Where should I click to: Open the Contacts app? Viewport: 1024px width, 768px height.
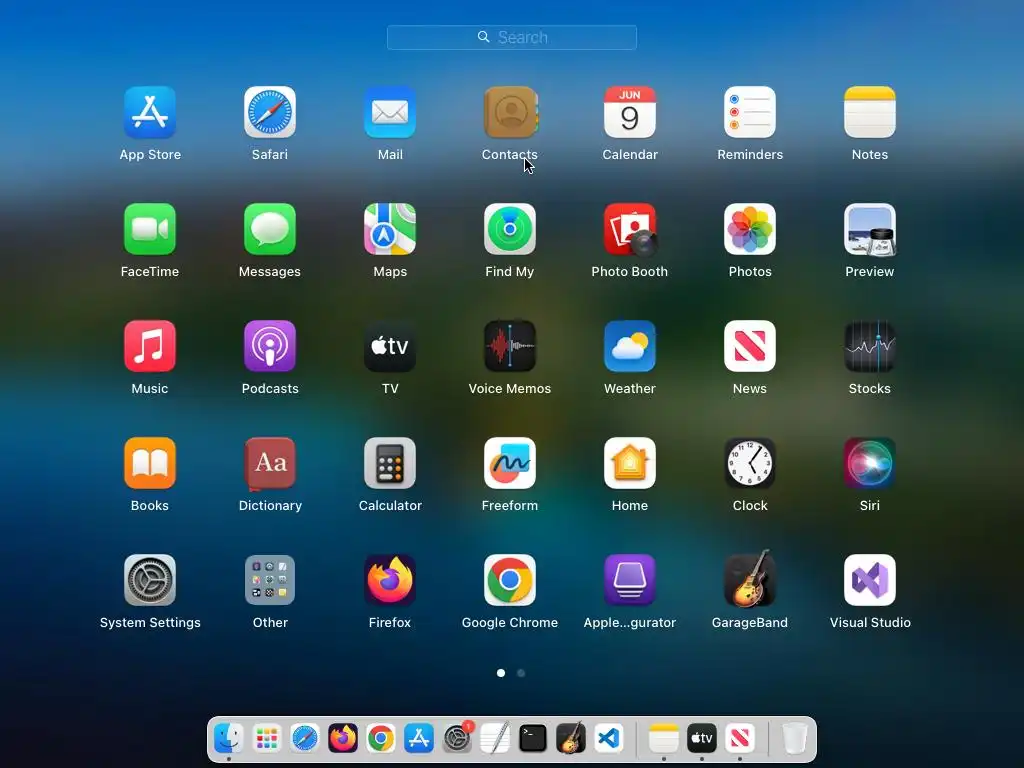click(x=510, y=112)
